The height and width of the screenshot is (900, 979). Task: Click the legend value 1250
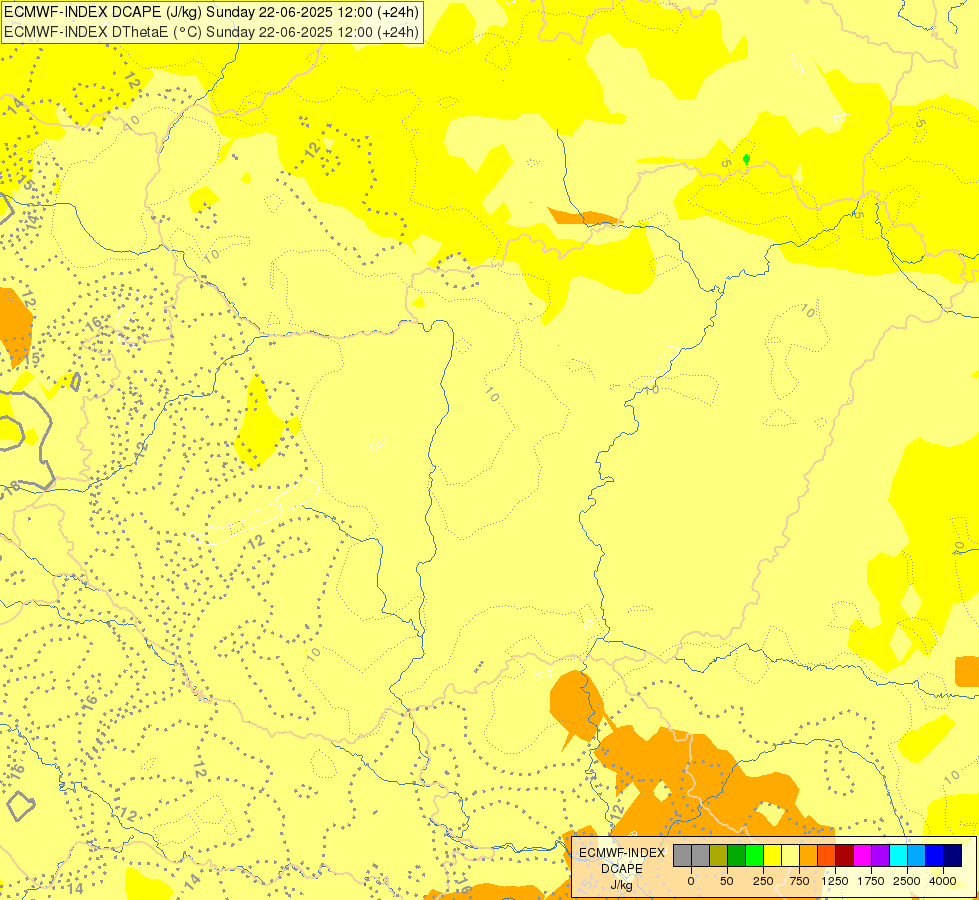pos(835,881)
